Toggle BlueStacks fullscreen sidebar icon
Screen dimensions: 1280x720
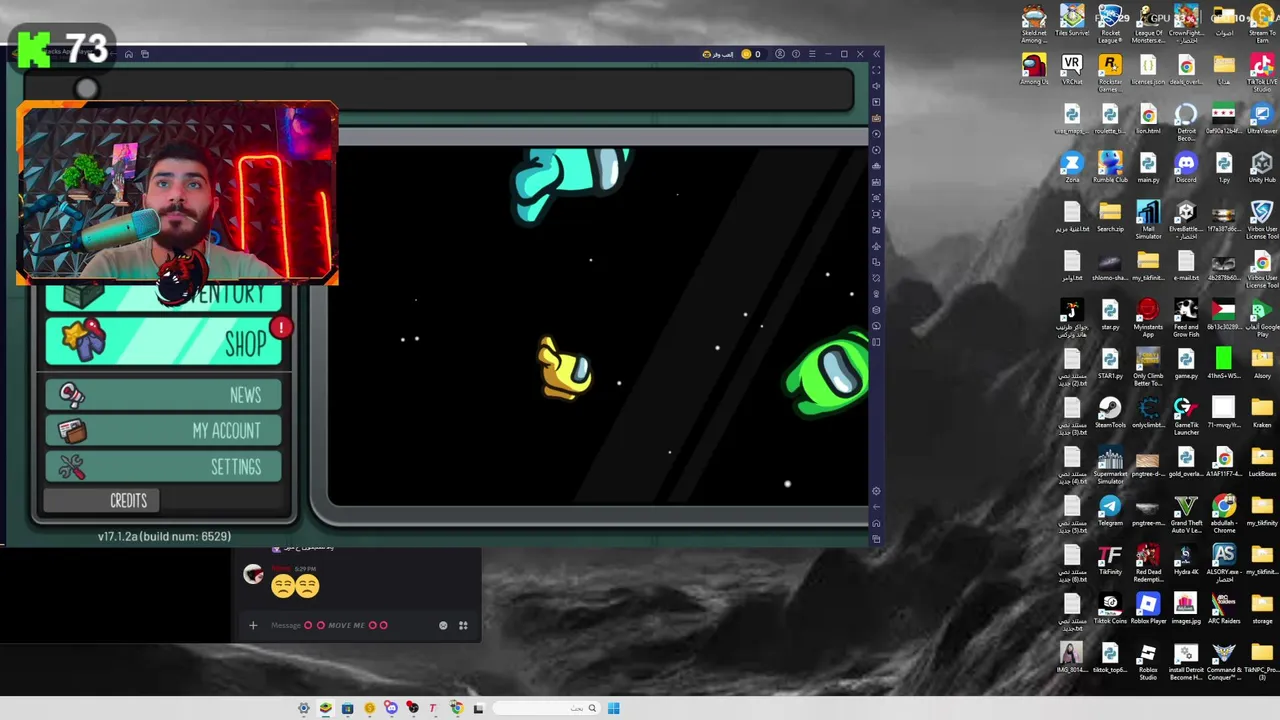876,70
